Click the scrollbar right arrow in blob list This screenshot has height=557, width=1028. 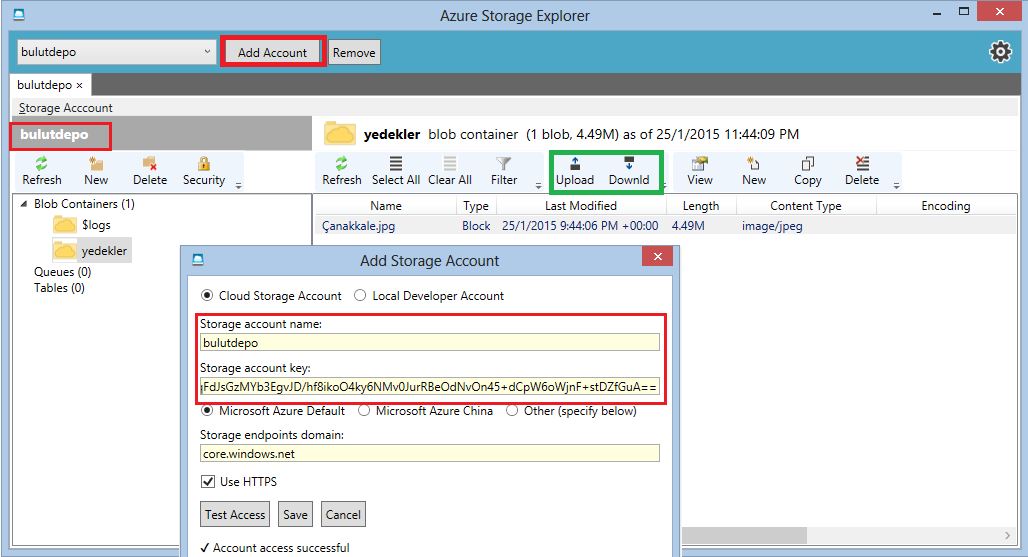tap(1008, 535)
